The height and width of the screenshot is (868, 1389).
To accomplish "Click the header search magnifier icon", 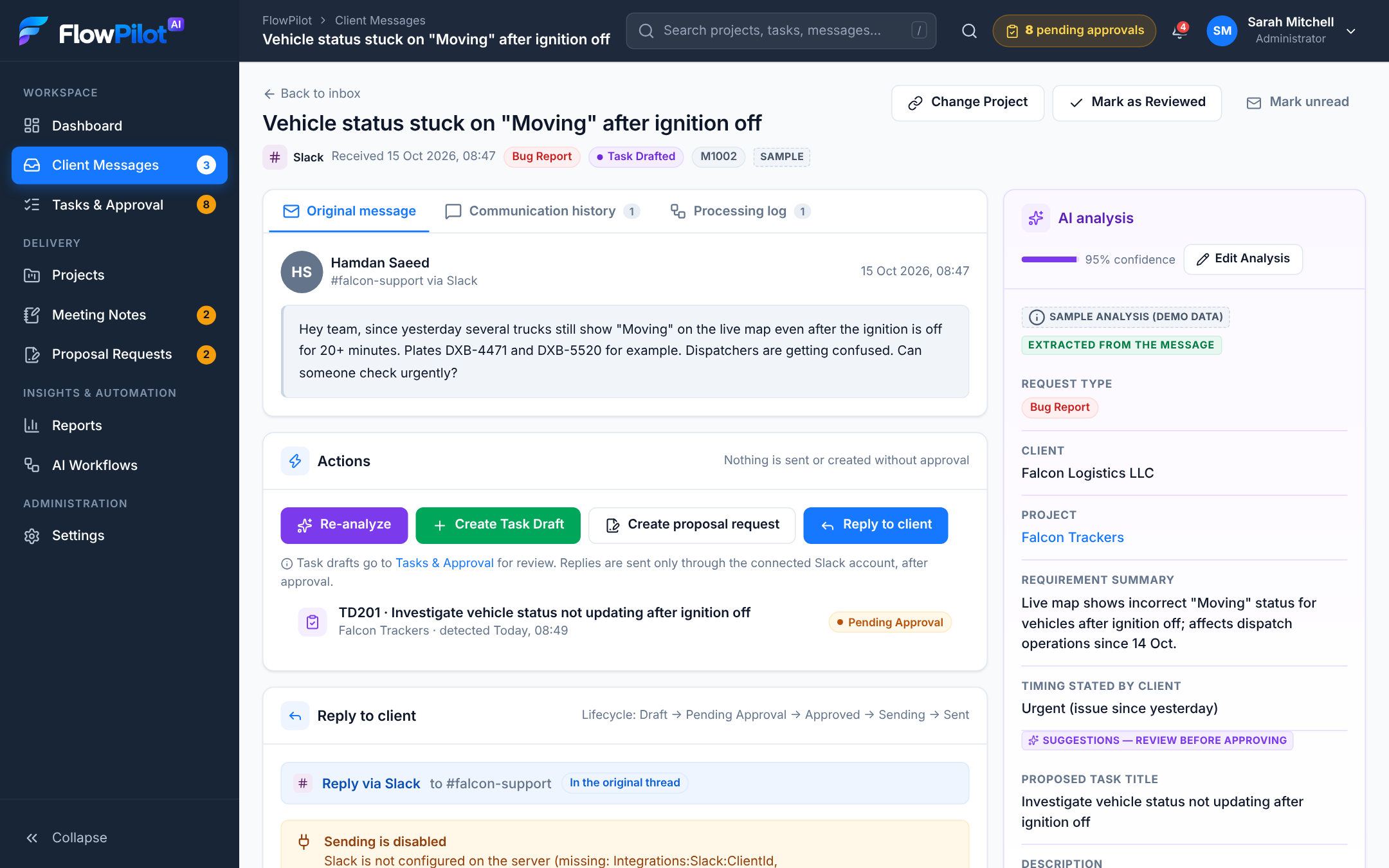I will coord(969,31).
